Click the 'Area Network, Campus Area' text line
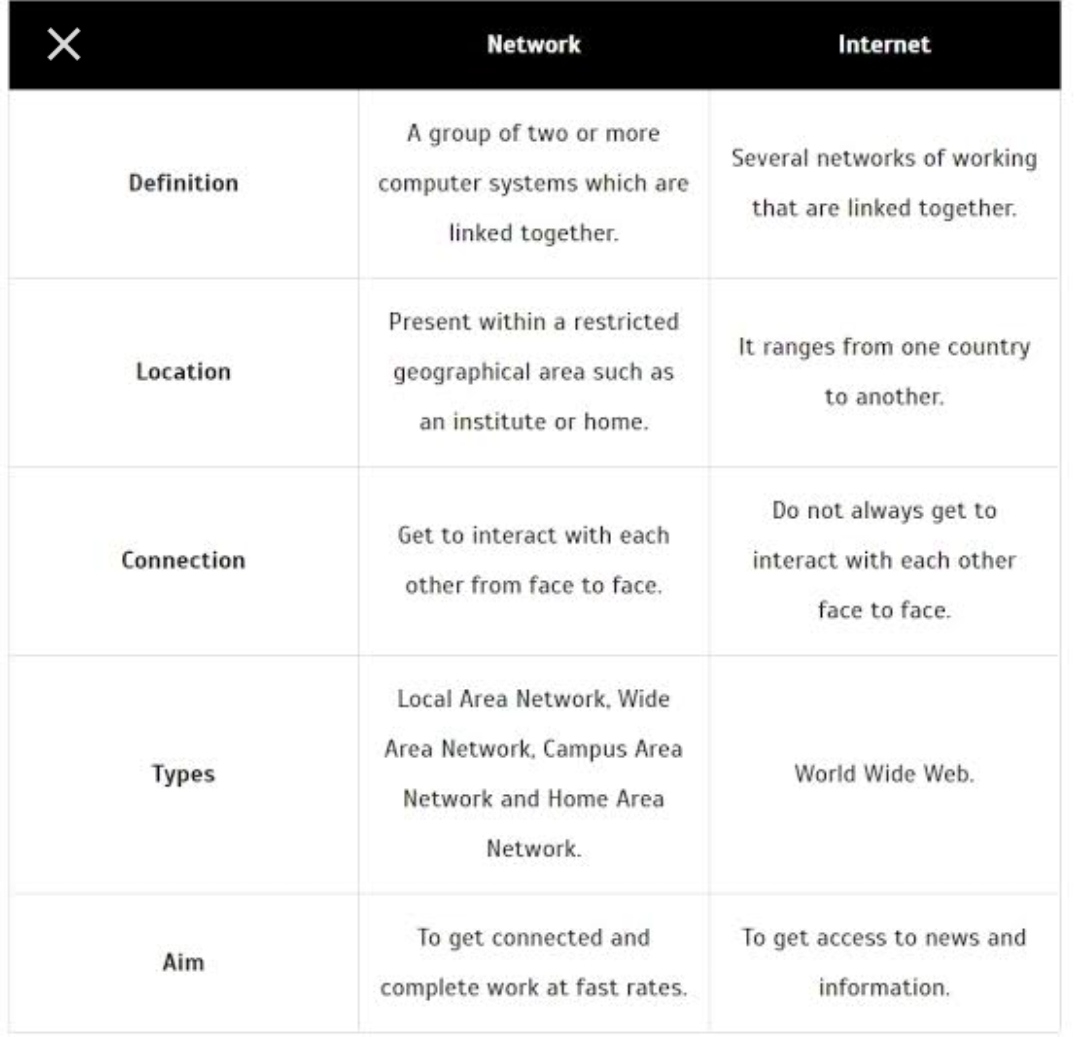 tap(534, 749)
